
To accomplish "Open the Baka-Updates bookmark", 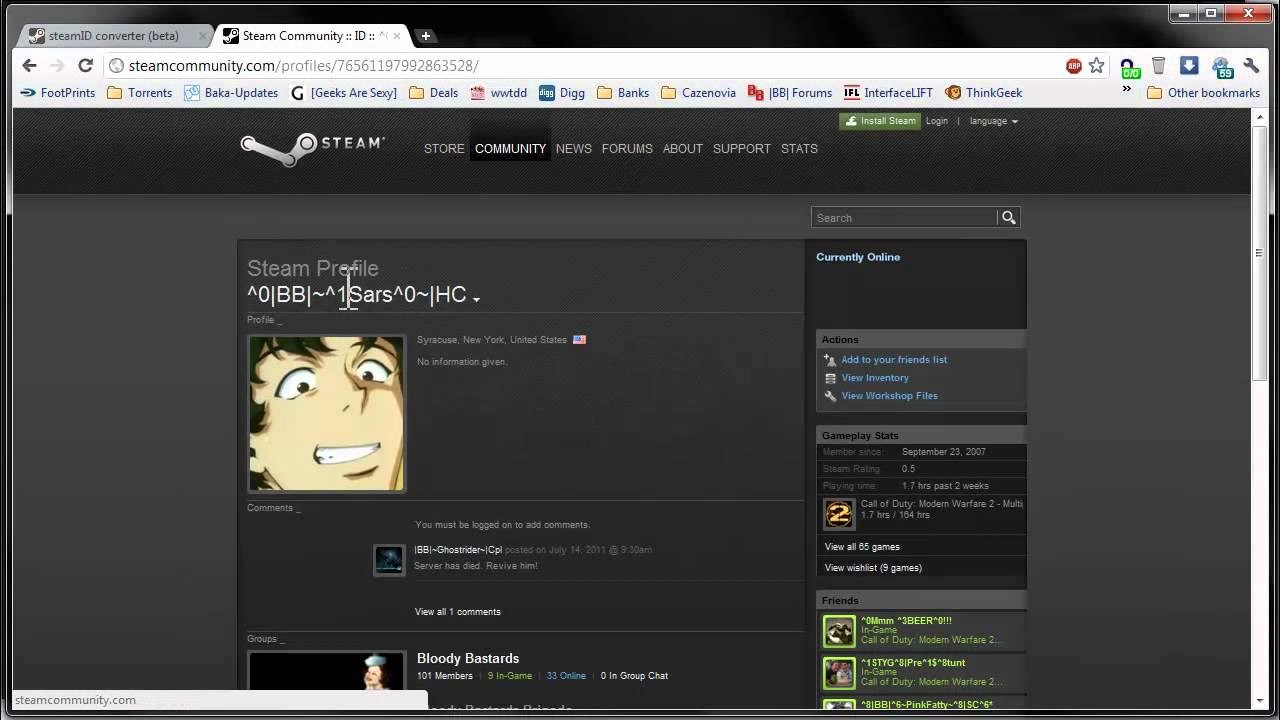I will click(231, 93).
